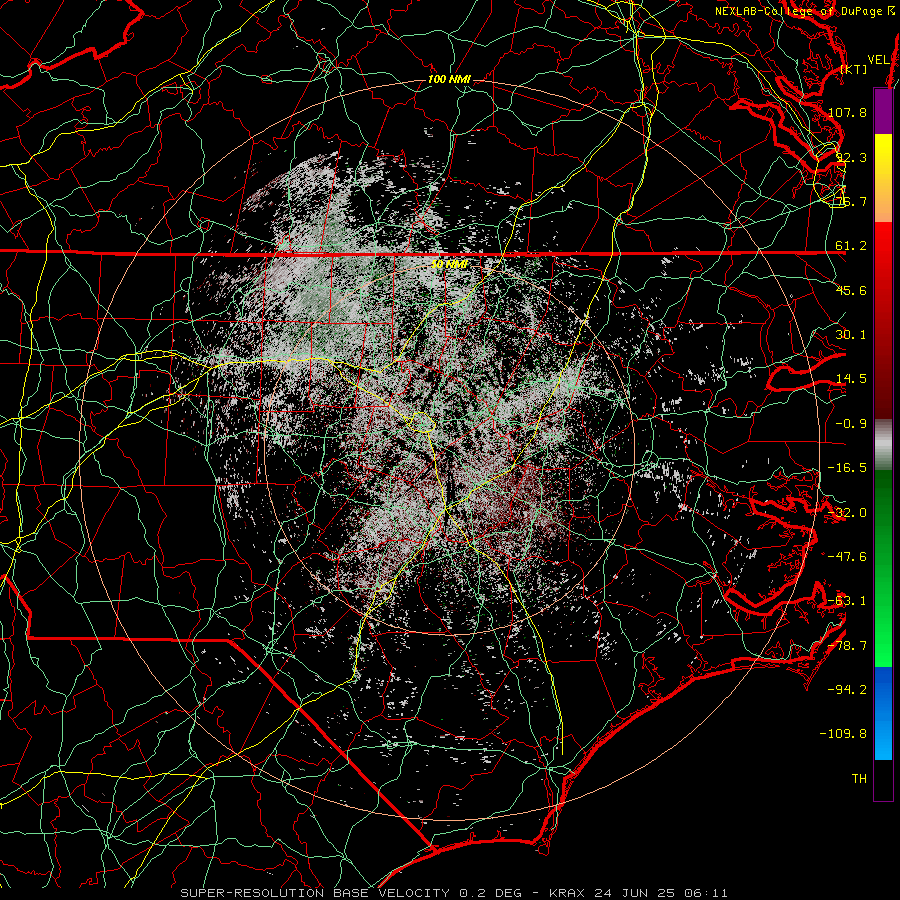This screenshot has width=900, height=900.
Task: Click the gray zero-velocity color bar segment
Action: tap(883, 445)
